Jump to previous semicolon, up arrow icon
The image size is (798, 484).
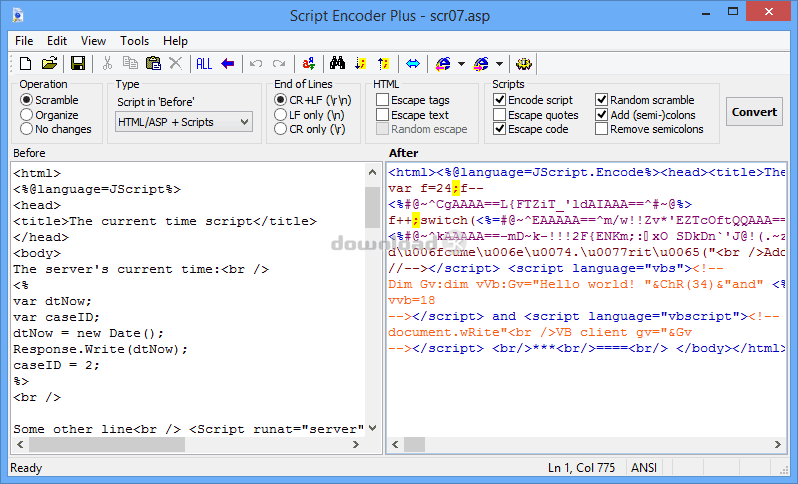[x=383, y=64]
